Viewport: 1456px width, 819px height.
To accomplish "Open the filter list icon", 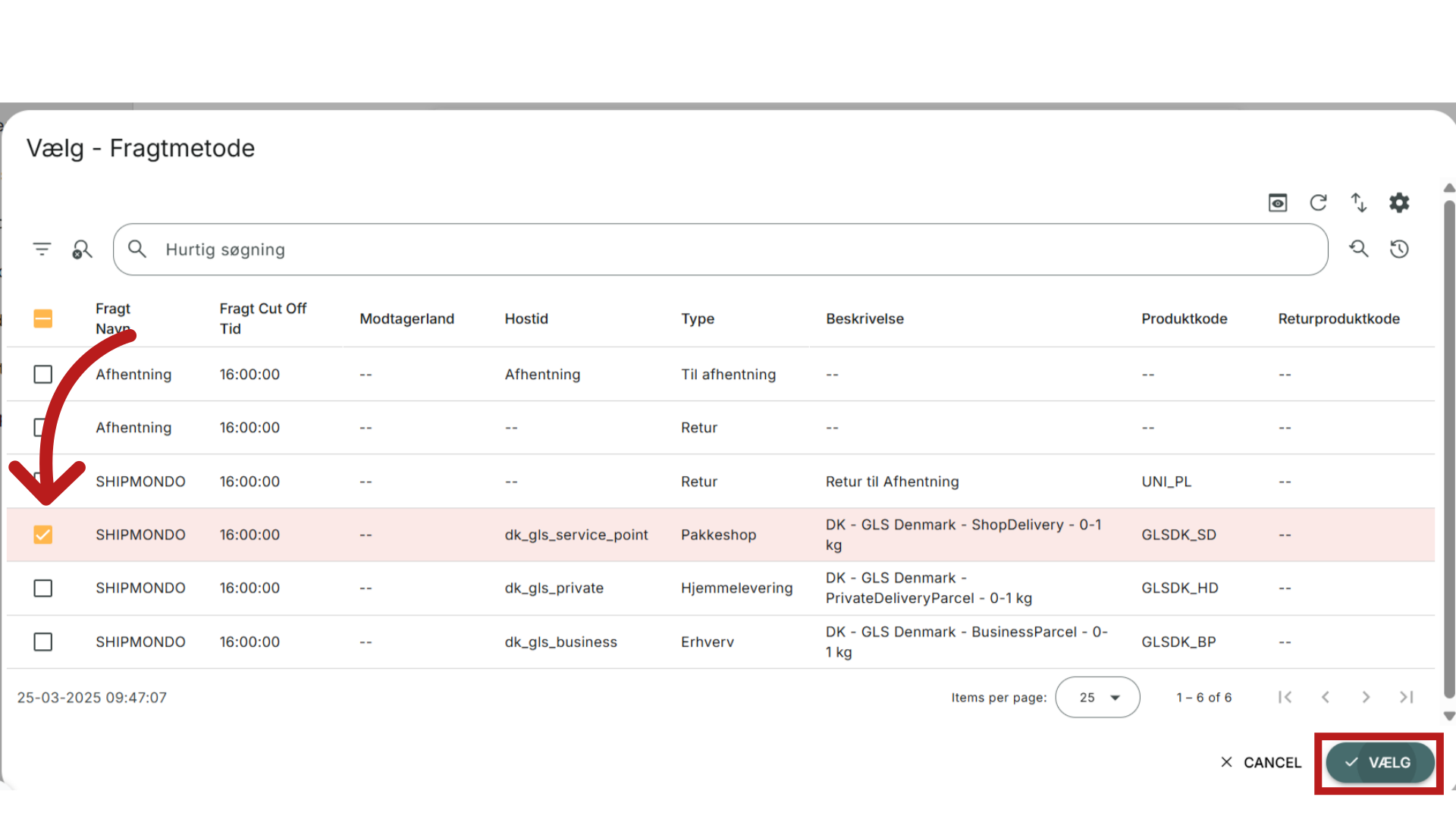I will pos(42,249).
